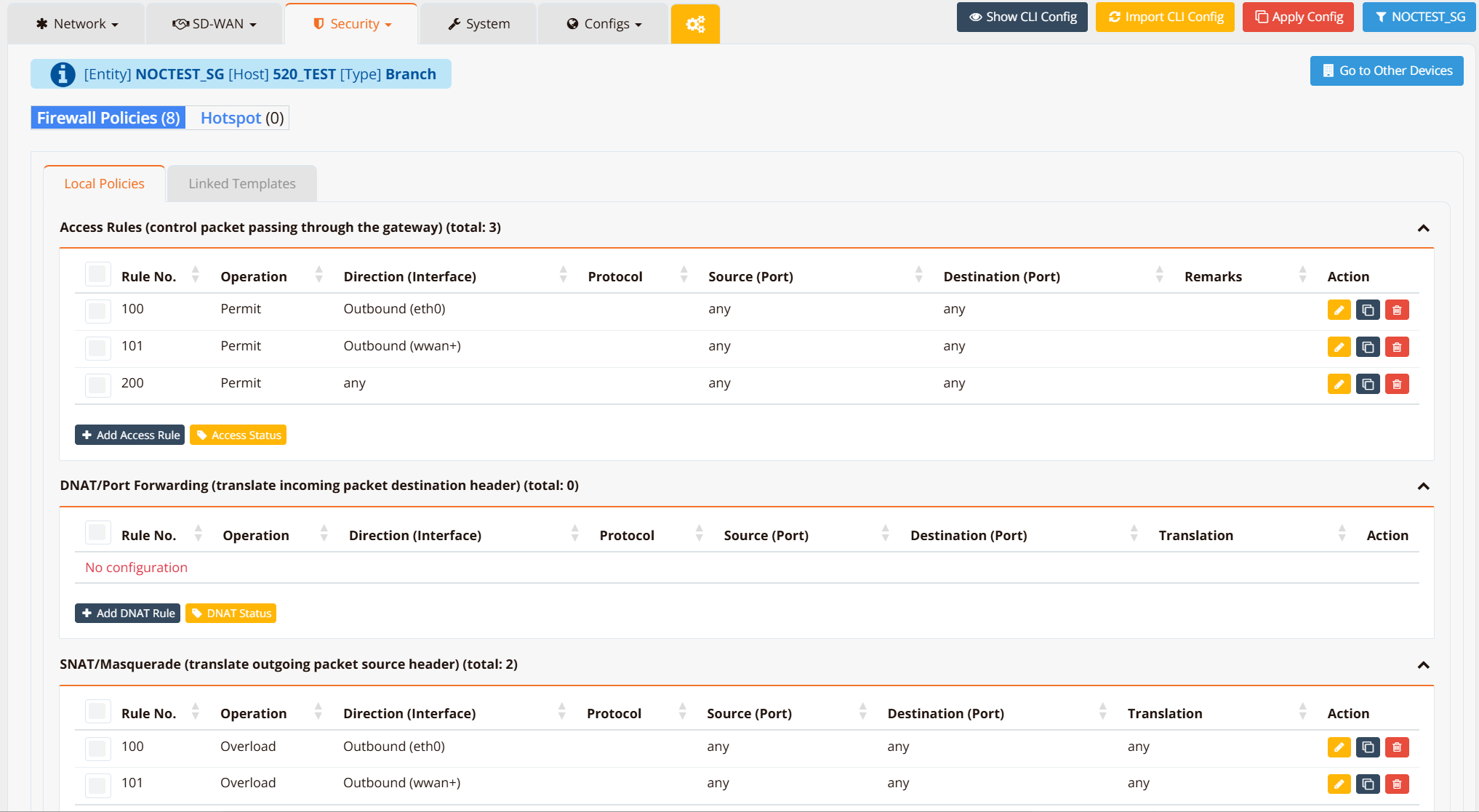This screenshot has width=1479, height=812.
Task: Duplicate SNAT rule 100 via copy icon
Action: pyautogui.click(x=1368, y=747)
